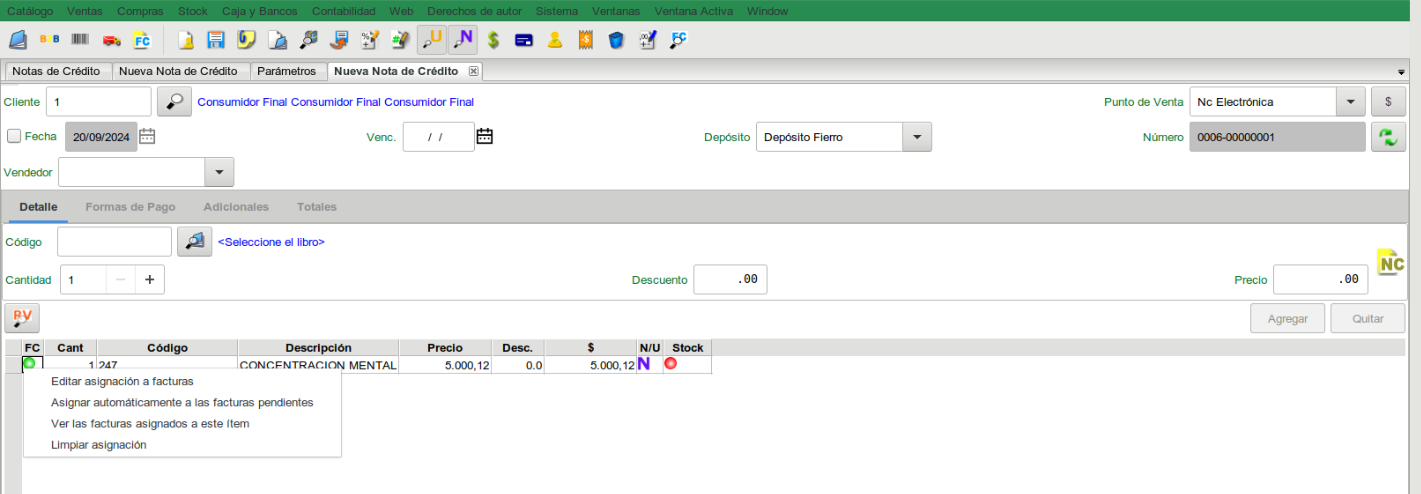Viewport: 1421px width, 494px height.
Task: Decrease quantity with minus button
Action: [x=120, y=280]
